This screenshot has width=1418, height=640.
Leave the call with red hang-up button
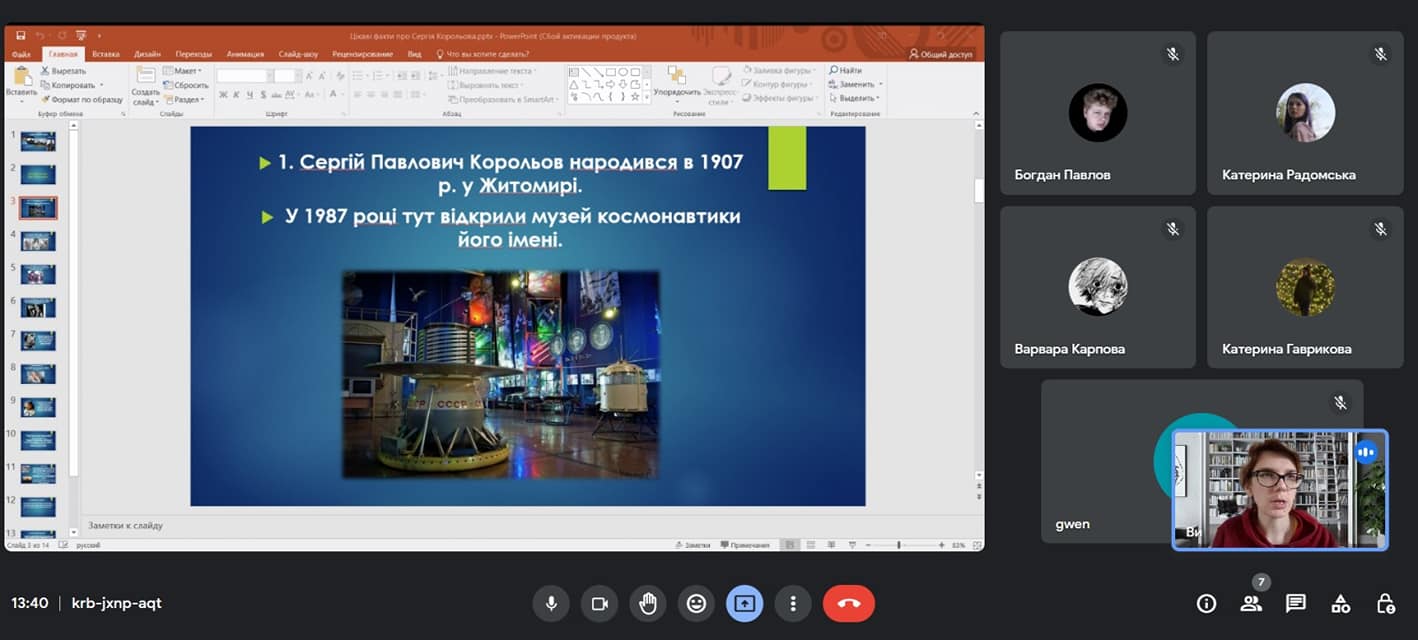click(848, 603)
